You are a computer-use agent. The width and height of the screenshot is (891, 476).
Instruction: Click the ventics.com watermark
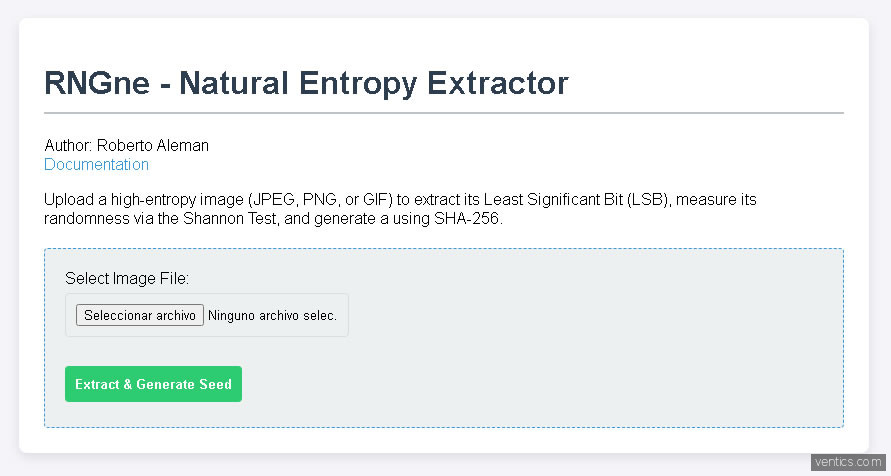tap(849, 462)
